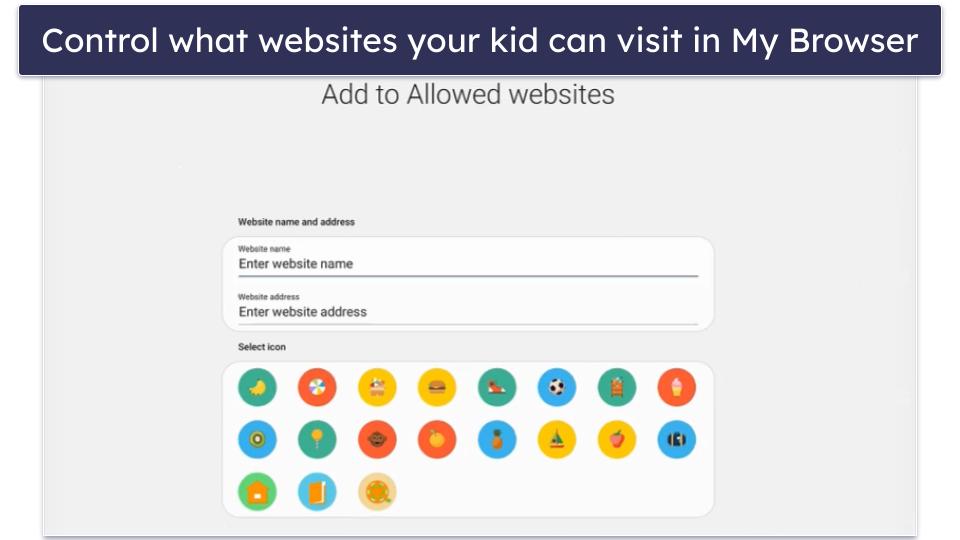
Task: Choose the suitcase icon
Action: click(677, 439)
